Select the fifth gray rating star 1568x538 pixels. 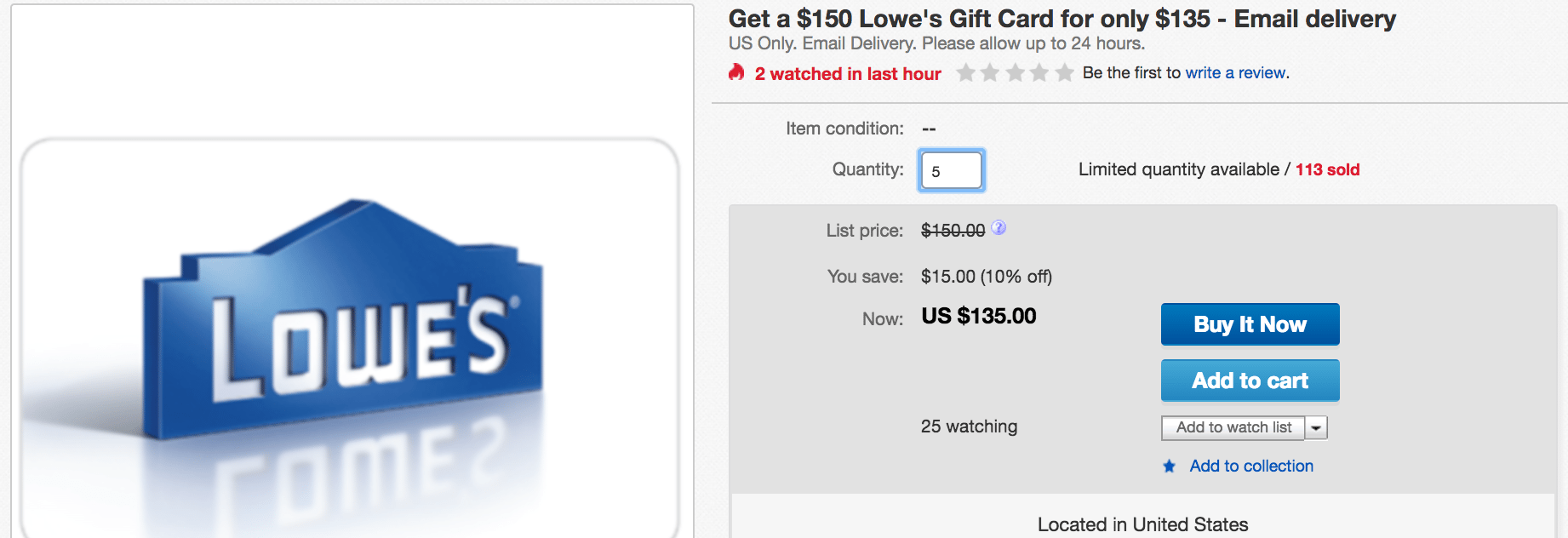pyautogui.click(x=1064, y=73)
